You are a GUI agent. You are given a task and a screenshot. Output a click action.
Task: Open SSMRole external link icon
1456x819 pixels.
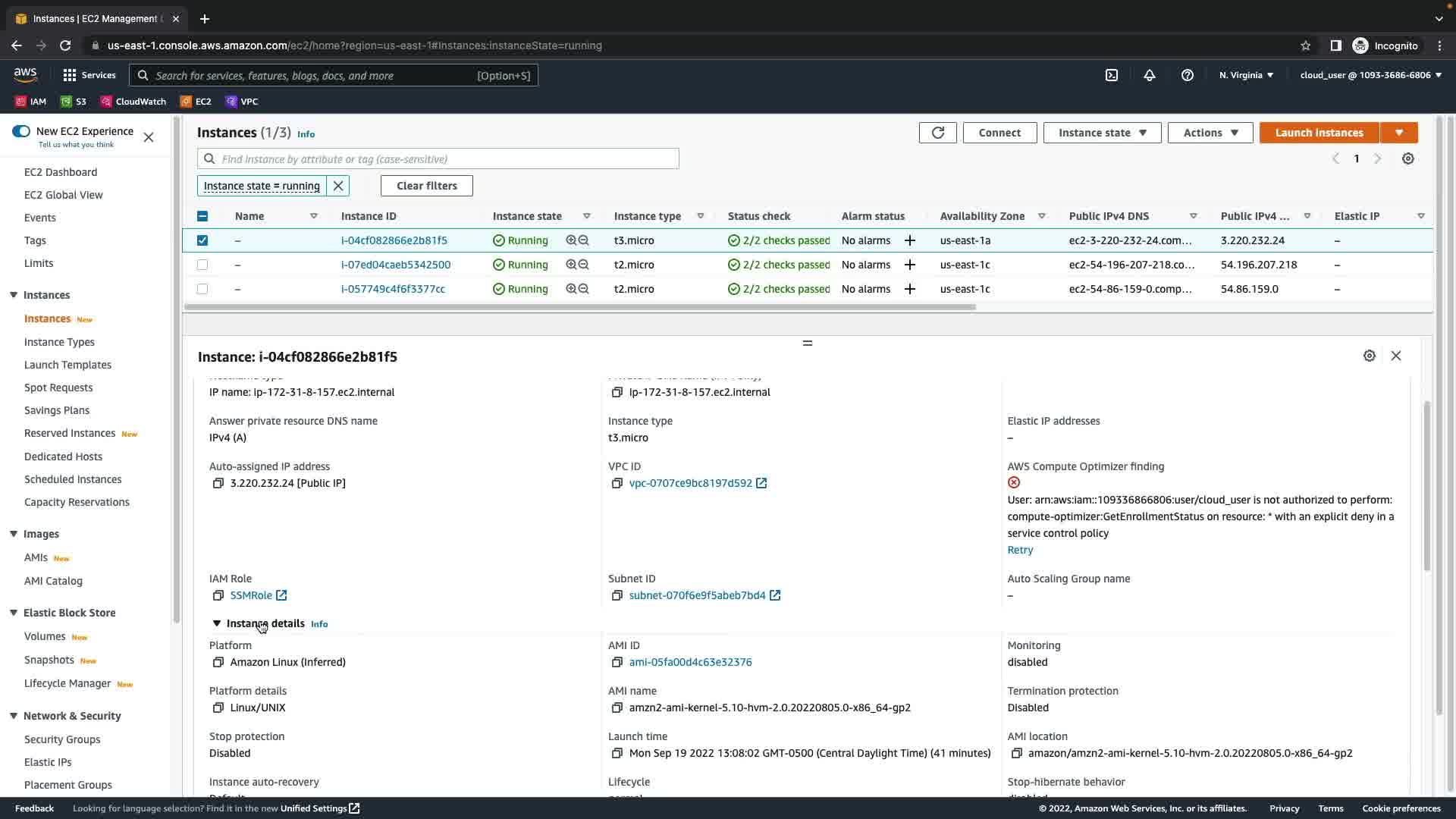(x=281, y=596)
